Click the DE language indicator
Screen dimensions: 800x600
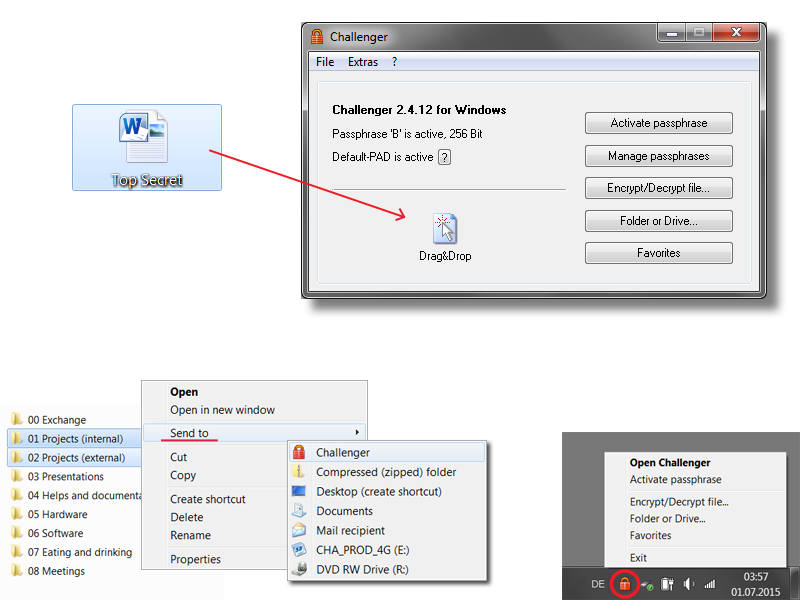pyautogui.click(x=597, y=584)
